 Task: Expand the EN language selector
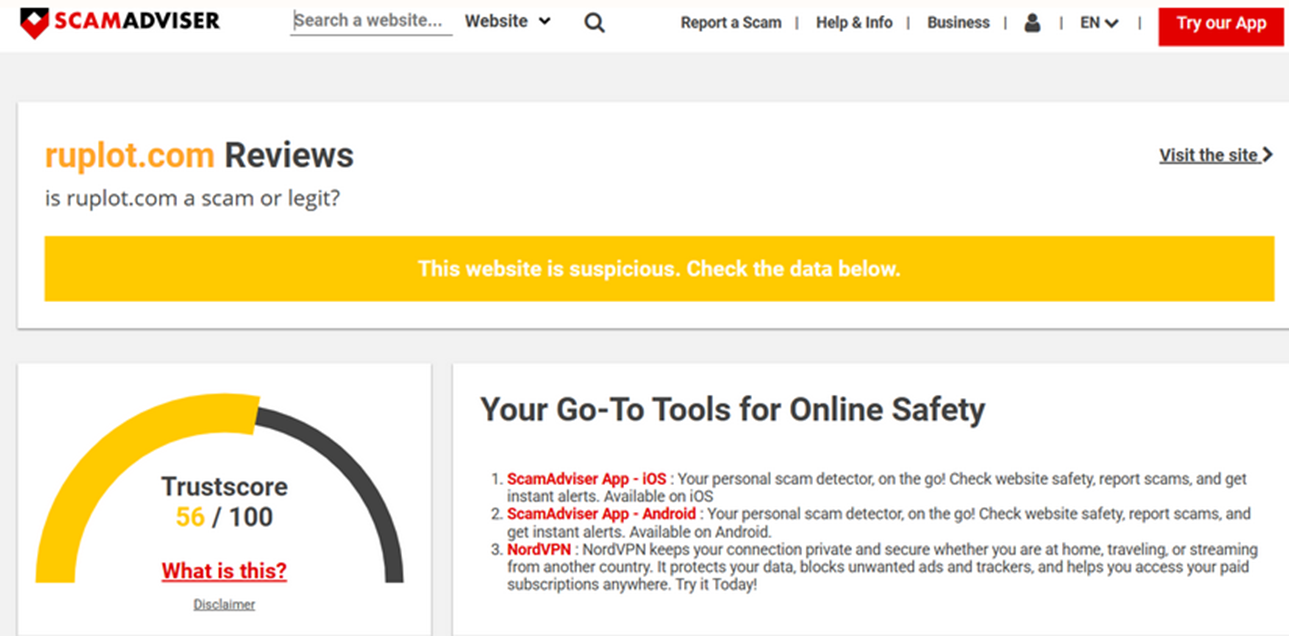1099,22
